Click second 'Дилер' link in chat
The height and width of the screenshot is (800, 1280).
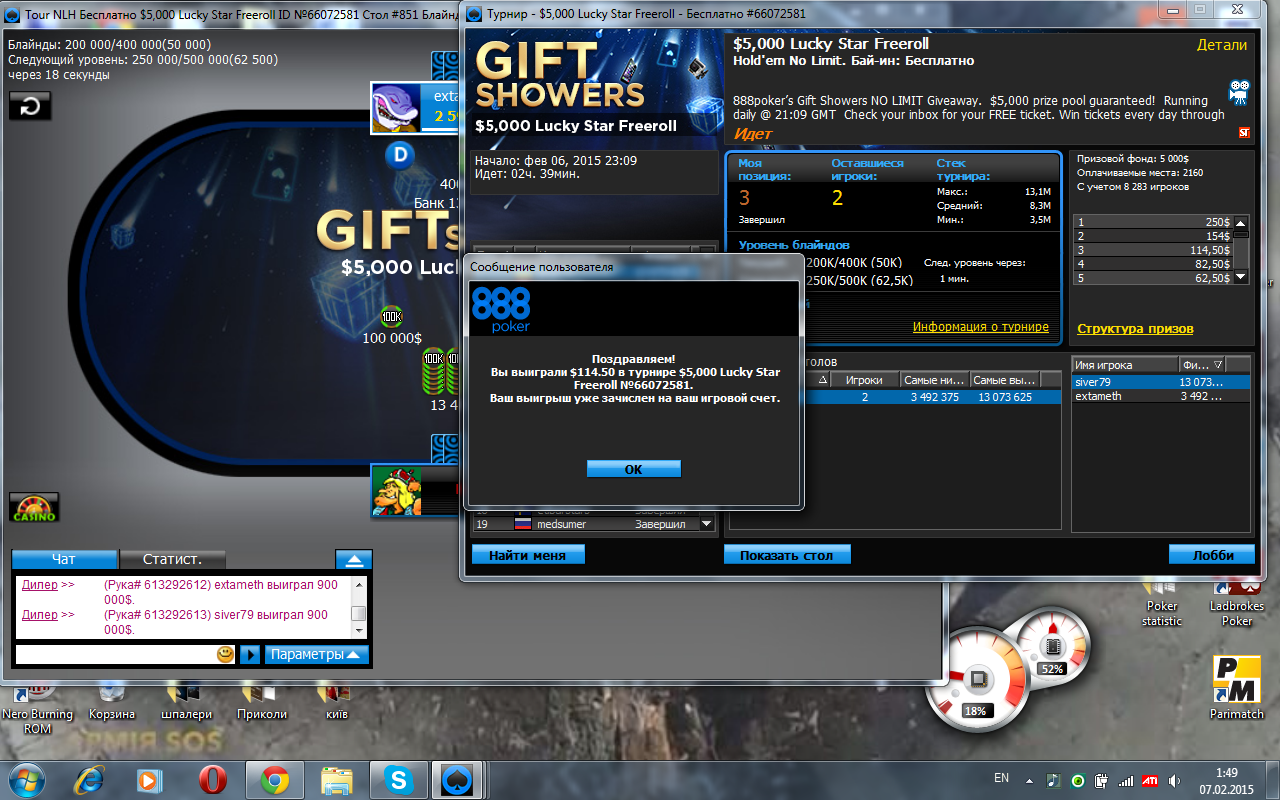pos(40,615)
